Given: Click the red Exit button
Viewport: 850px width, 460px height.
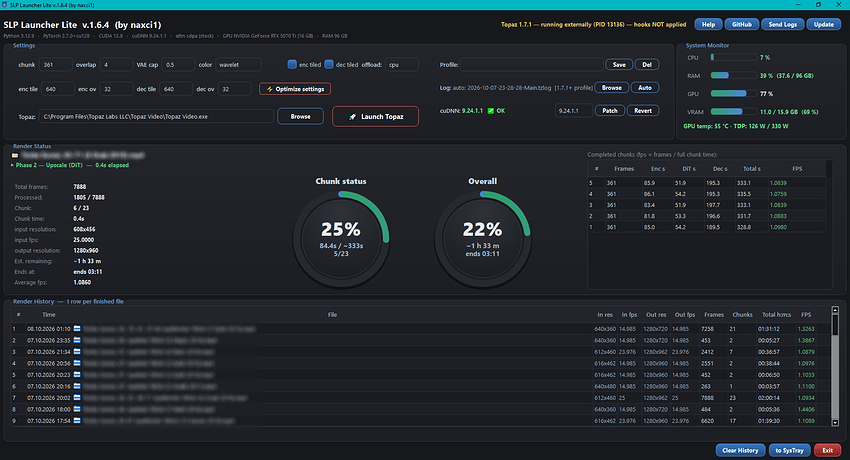Looking at the screenshot, I should (x=827, y=450).
